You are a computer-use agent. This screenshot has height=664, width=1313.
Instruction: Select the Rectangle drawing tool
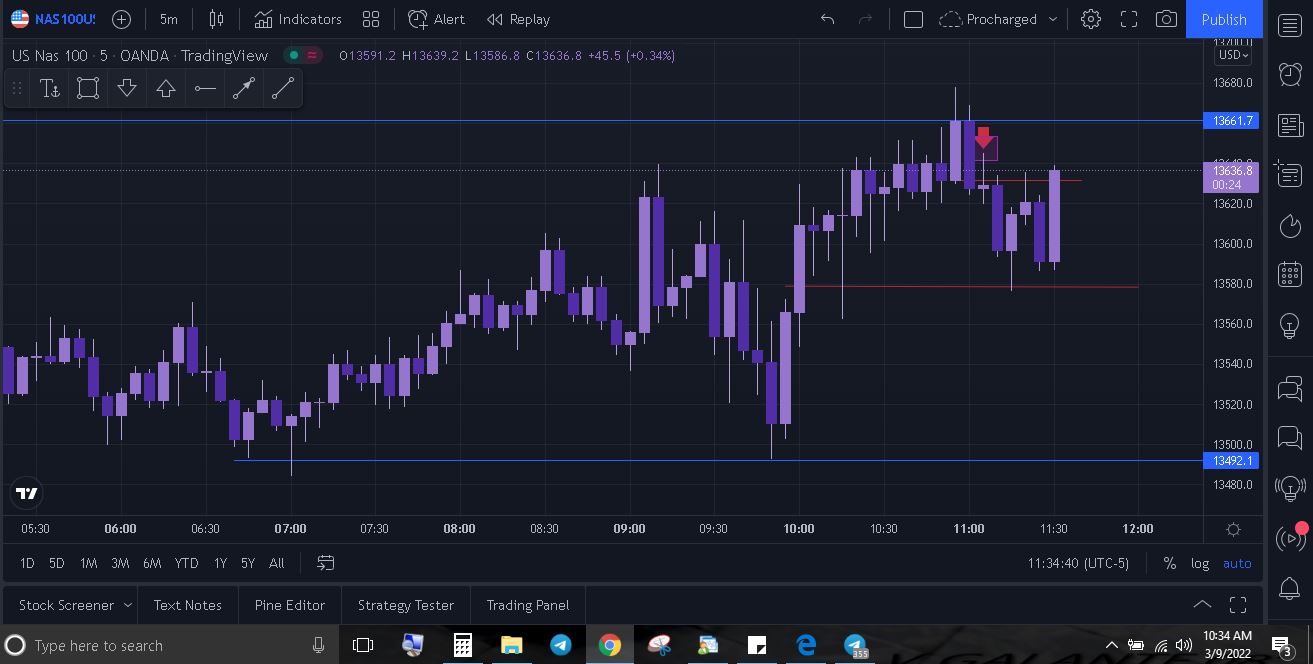pos(88,89)
